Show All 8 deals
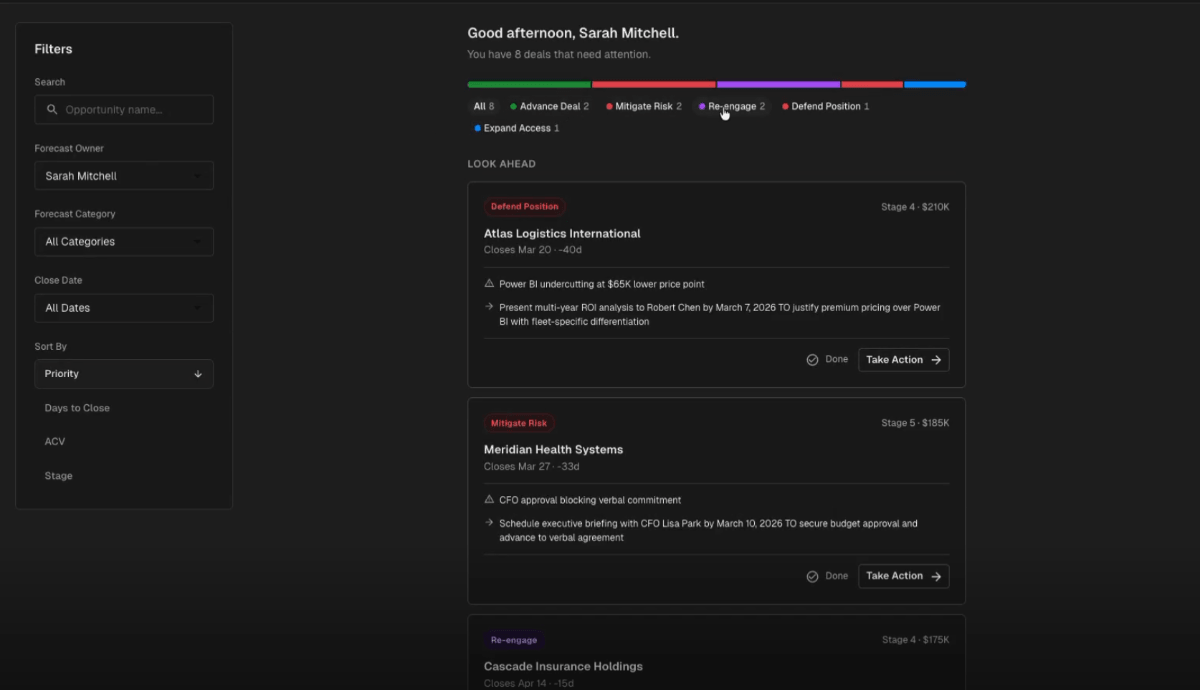 [x=484, y=106]
